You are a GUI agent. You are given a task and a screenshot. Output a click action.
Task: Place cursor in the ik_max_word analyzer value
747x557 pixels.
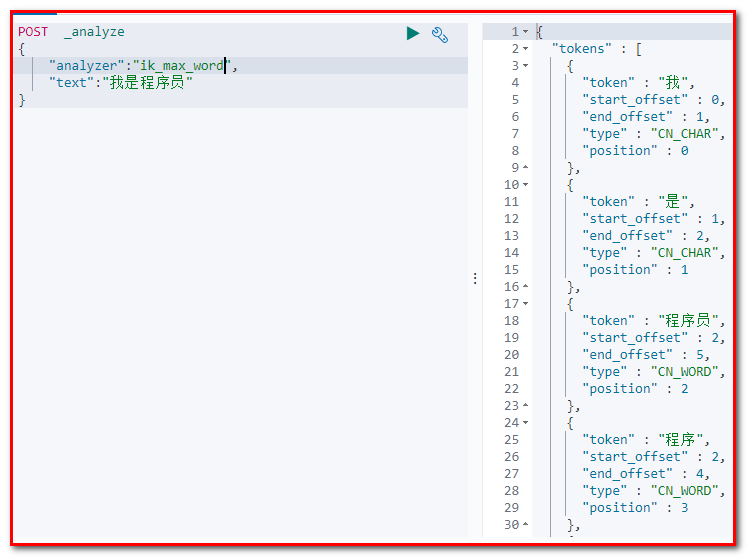point(180,66)
